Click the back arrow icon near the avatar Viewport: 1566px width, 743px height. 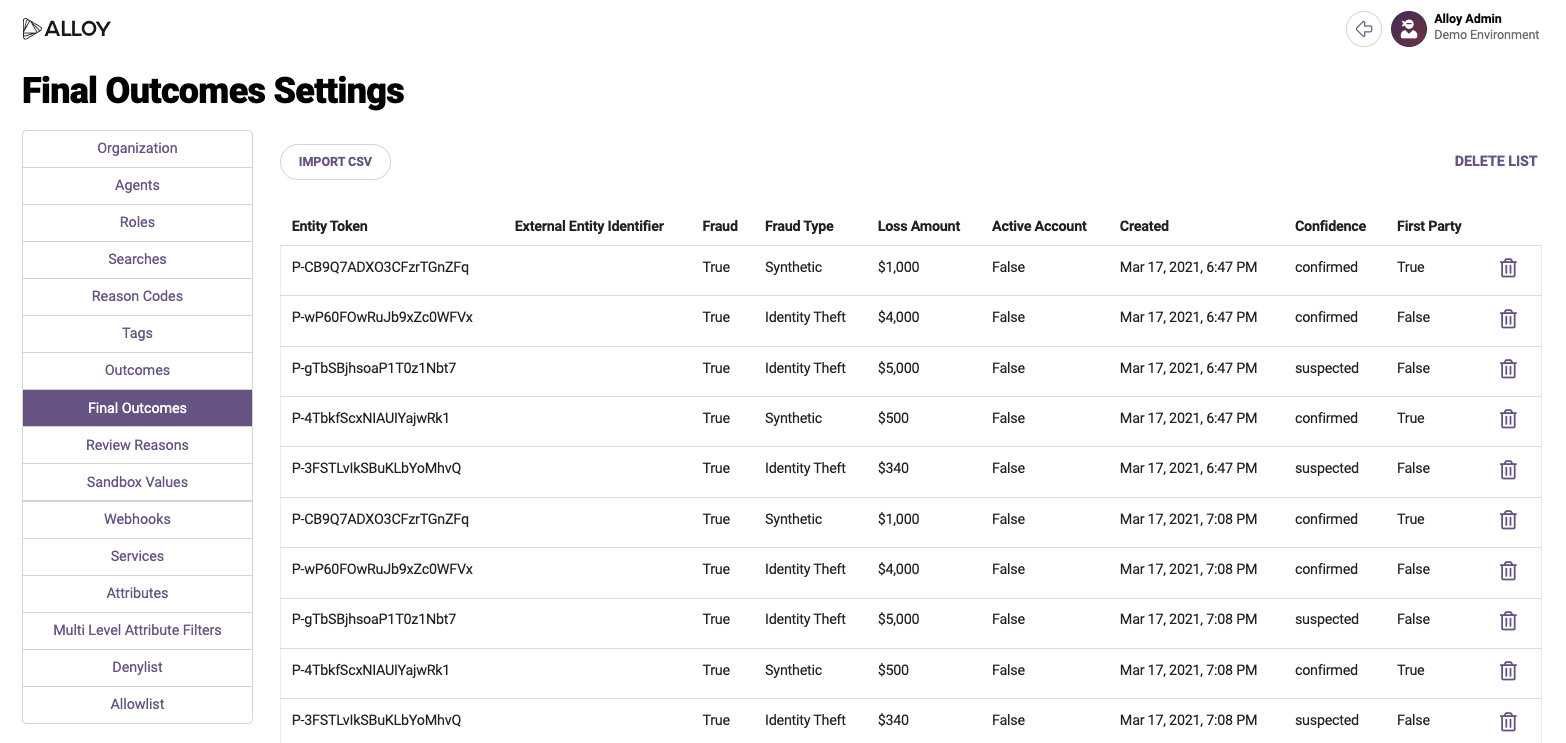click(x=1363, y=29)
